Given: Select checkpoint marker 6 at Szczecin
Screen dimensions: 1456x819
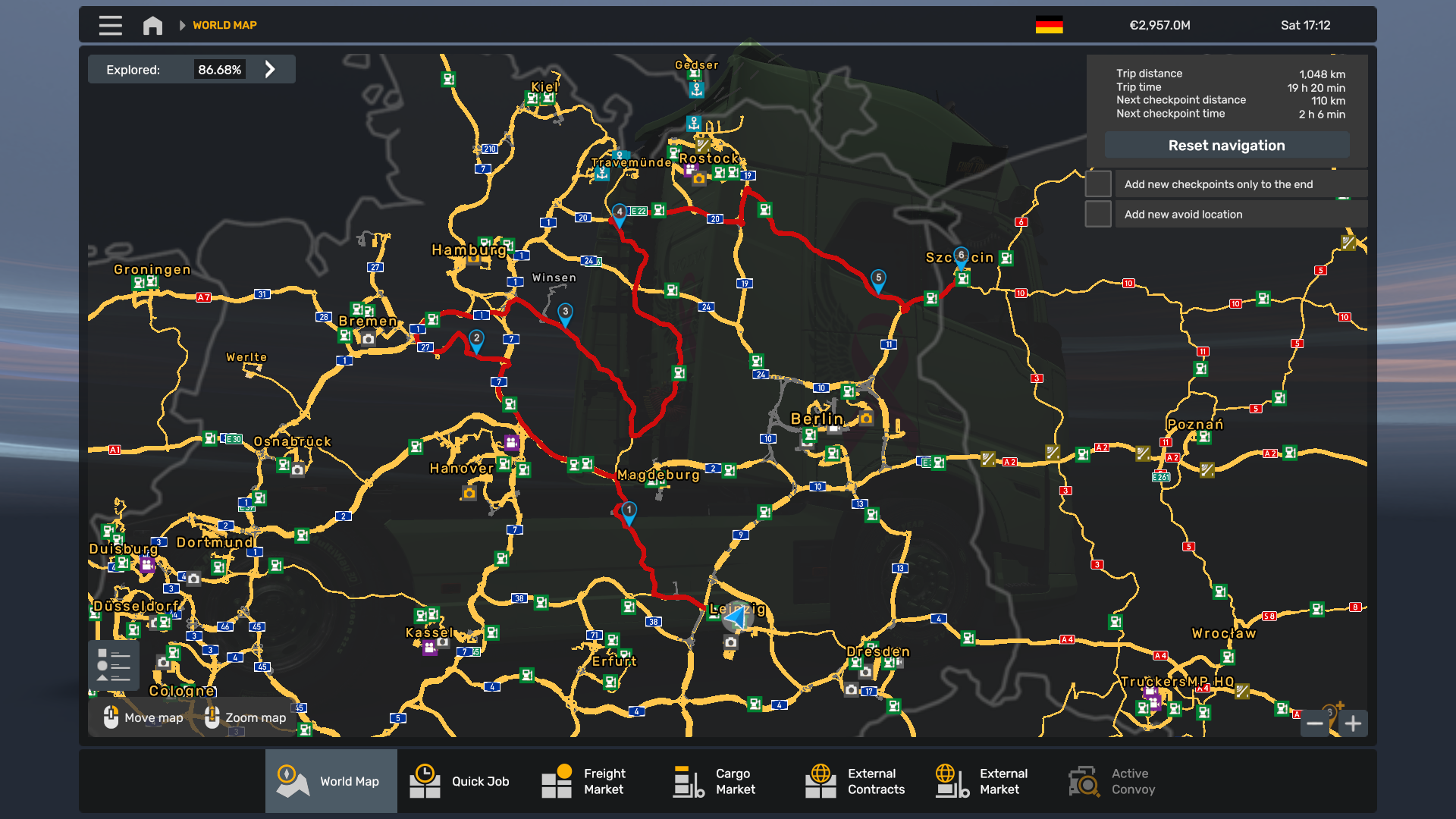Looking at the screenshot, I should tap(961, 257).
